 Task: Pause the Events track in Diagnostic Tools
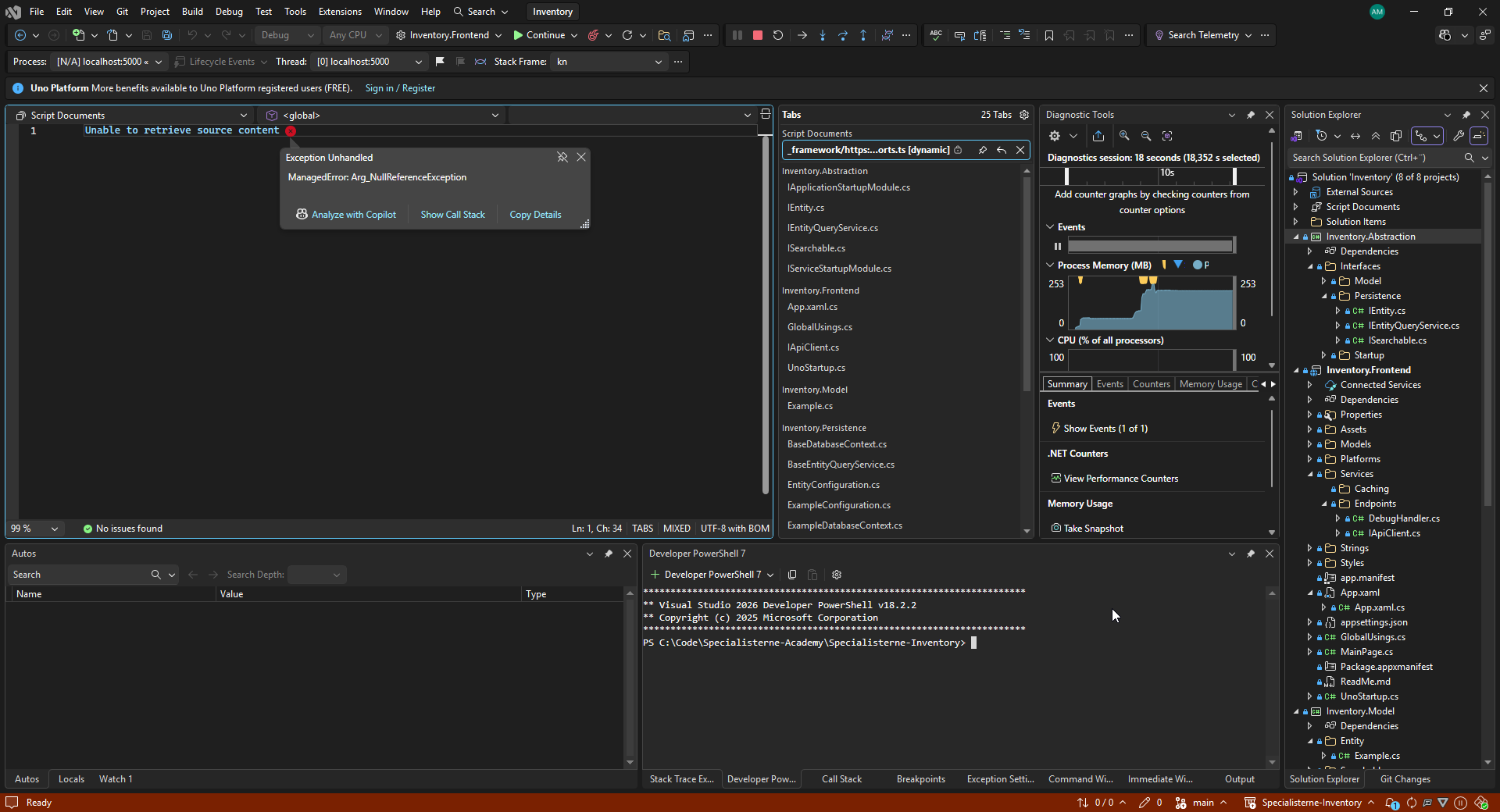point(1058,246)
